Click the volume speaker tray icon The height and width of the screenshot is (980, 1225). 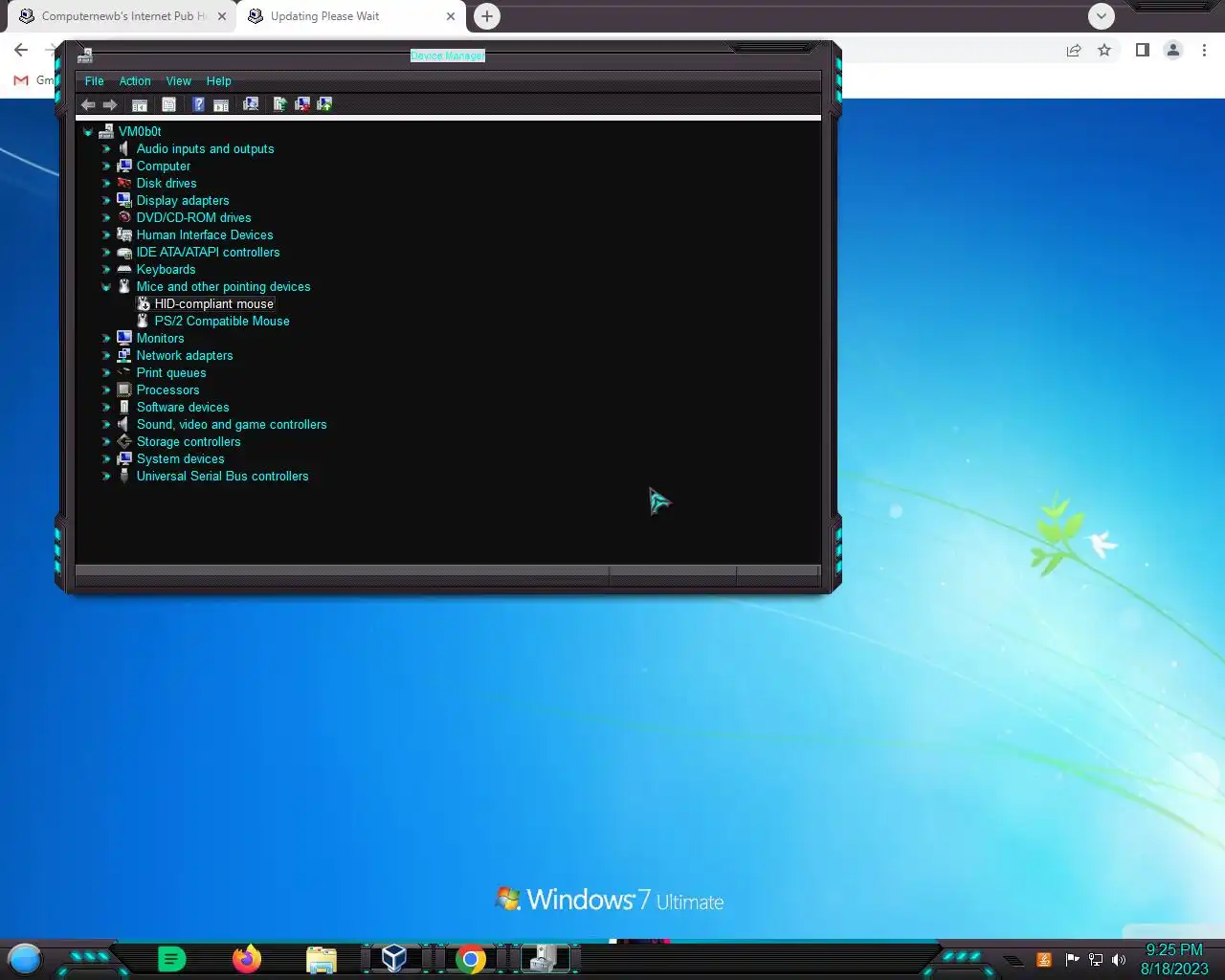coord(1119,959)
